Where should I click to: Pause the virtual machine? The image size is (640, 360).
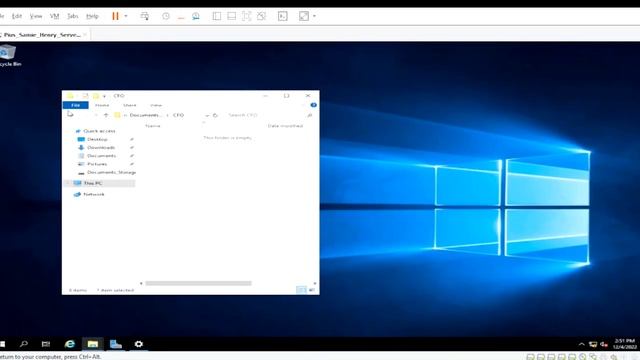click(116, 16)
